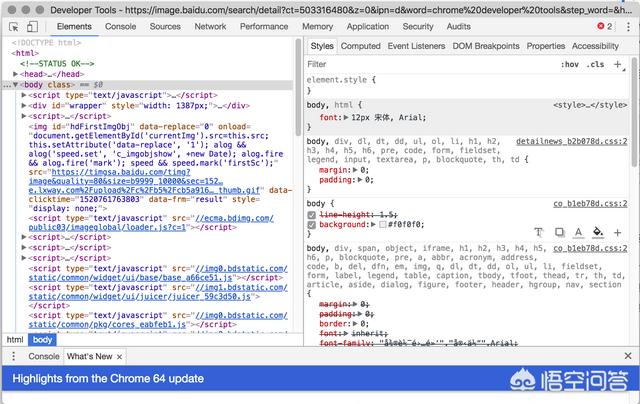640x404 pixels.
Task: Toggle the :hov element state button
Action: click(569, 64)
